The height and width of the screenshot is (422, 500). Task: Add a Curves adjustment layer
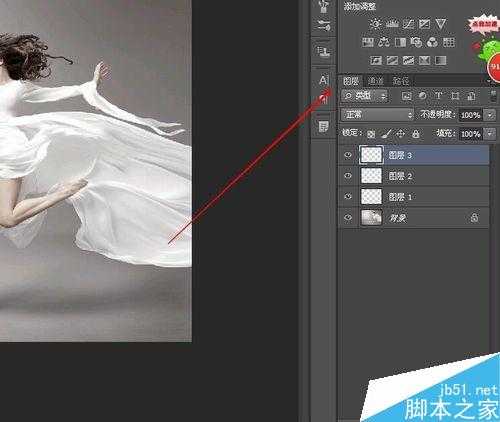coord(408,24)
